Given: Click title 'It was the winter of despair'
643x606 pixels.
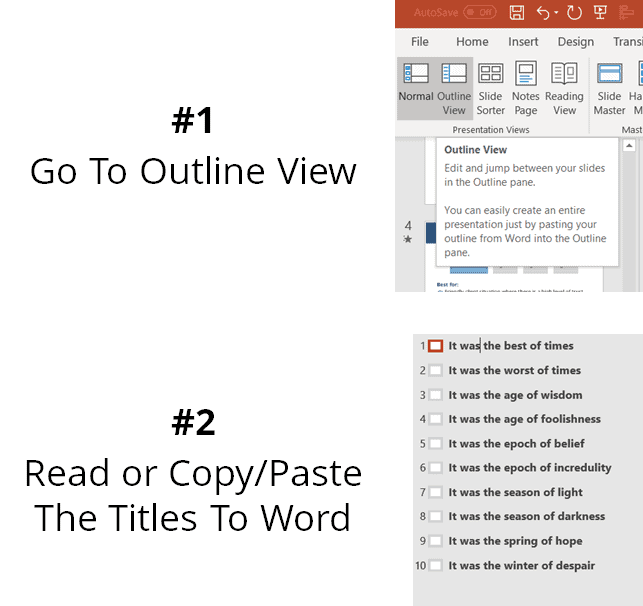Looking at the screenshot, I should click(521, 566).
